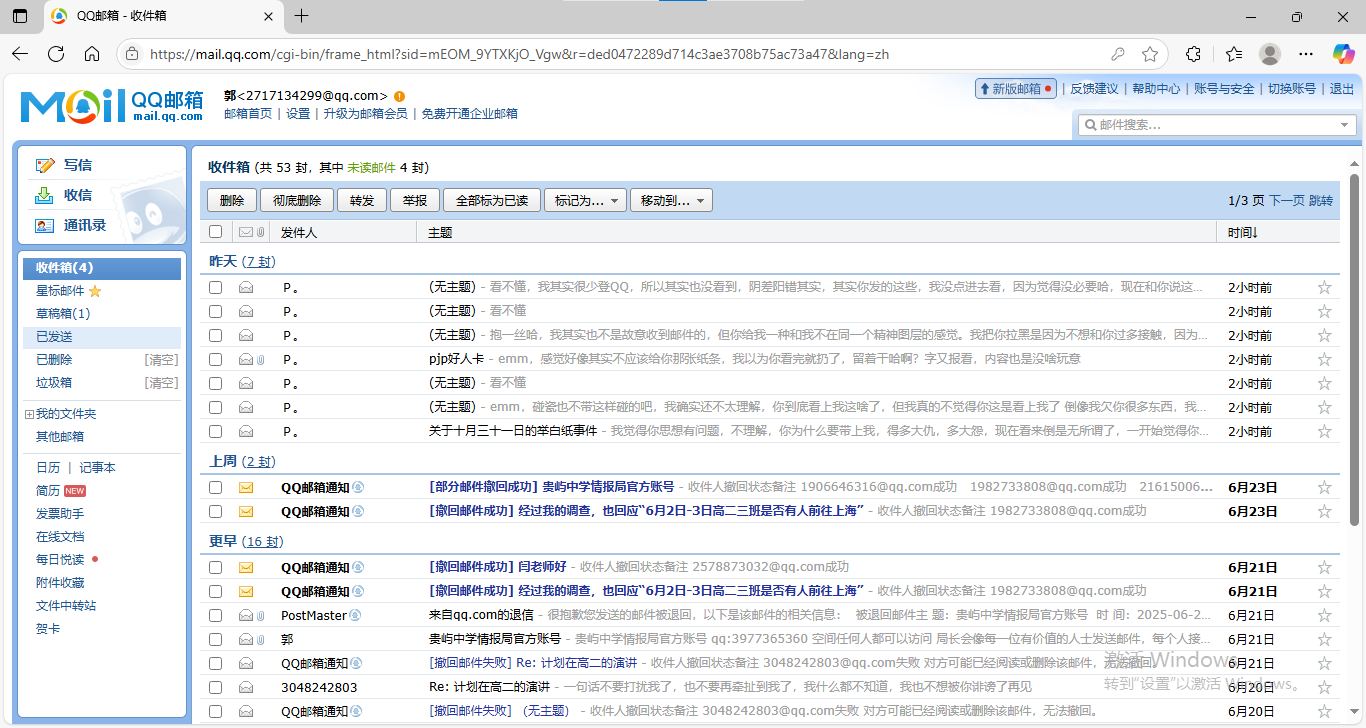
Task: Expand the mail search options arrow
Action: [x=1346, y=125]
